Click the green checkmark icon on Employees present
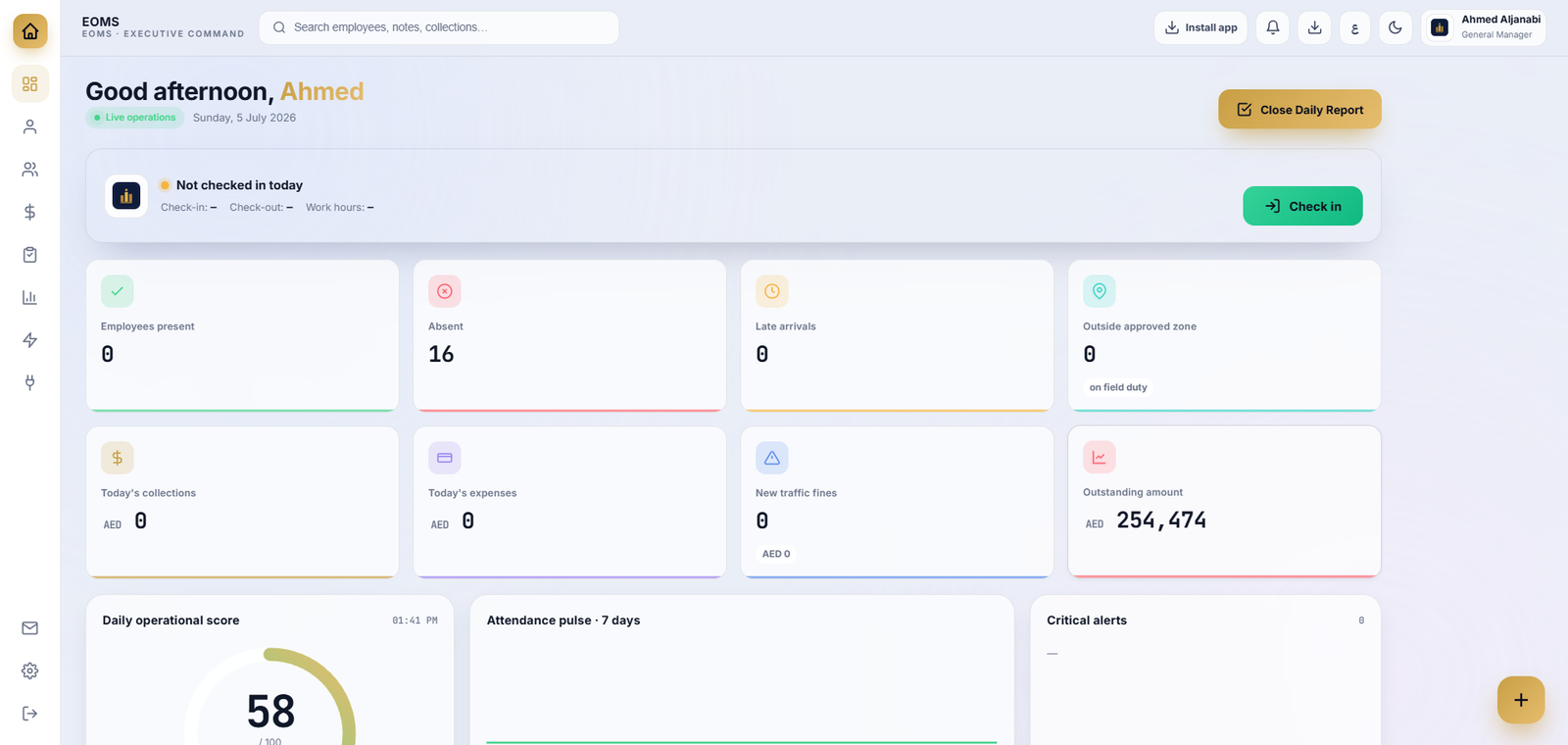This screenshot has width=1568, height=745. pos(118,291)
